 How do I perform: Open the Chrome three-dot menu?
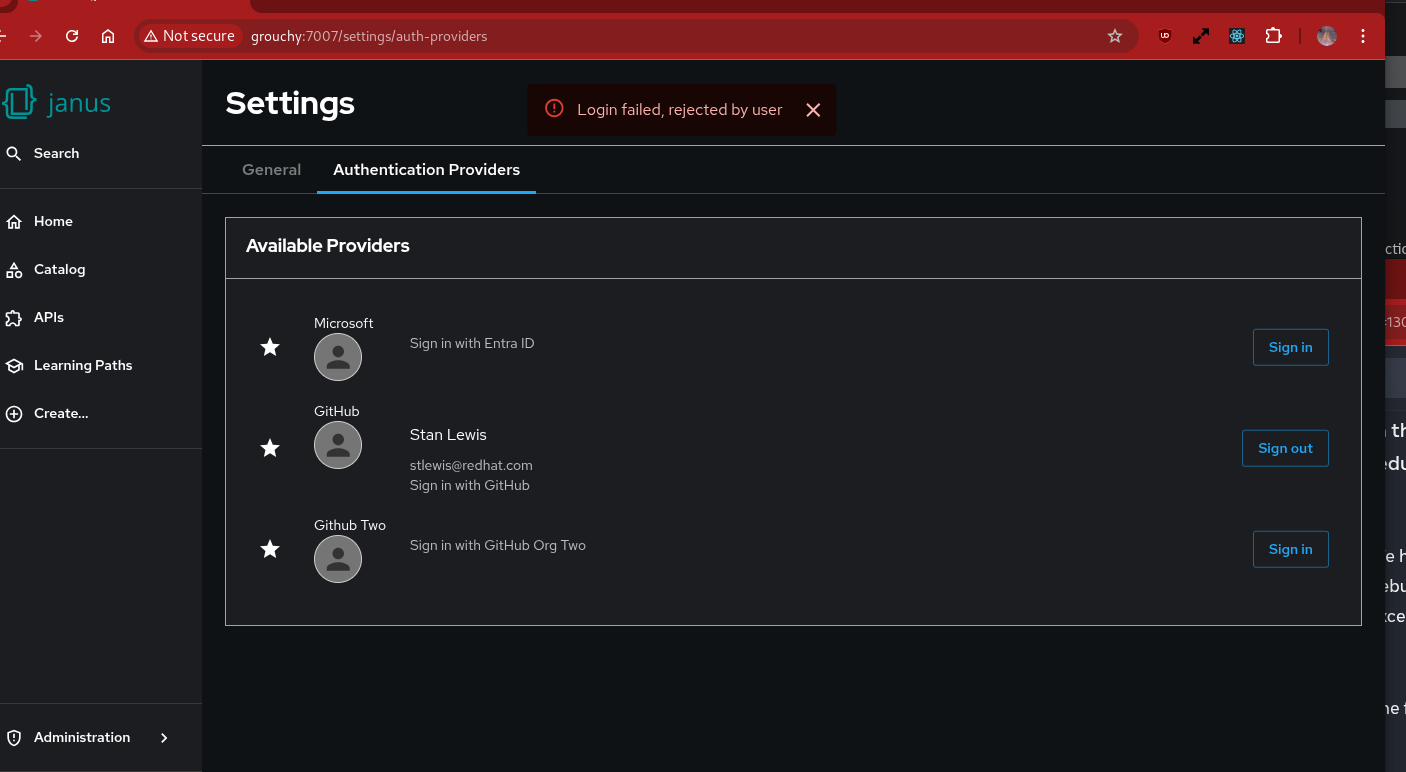pyautogui.click(x=1363, y=36)
